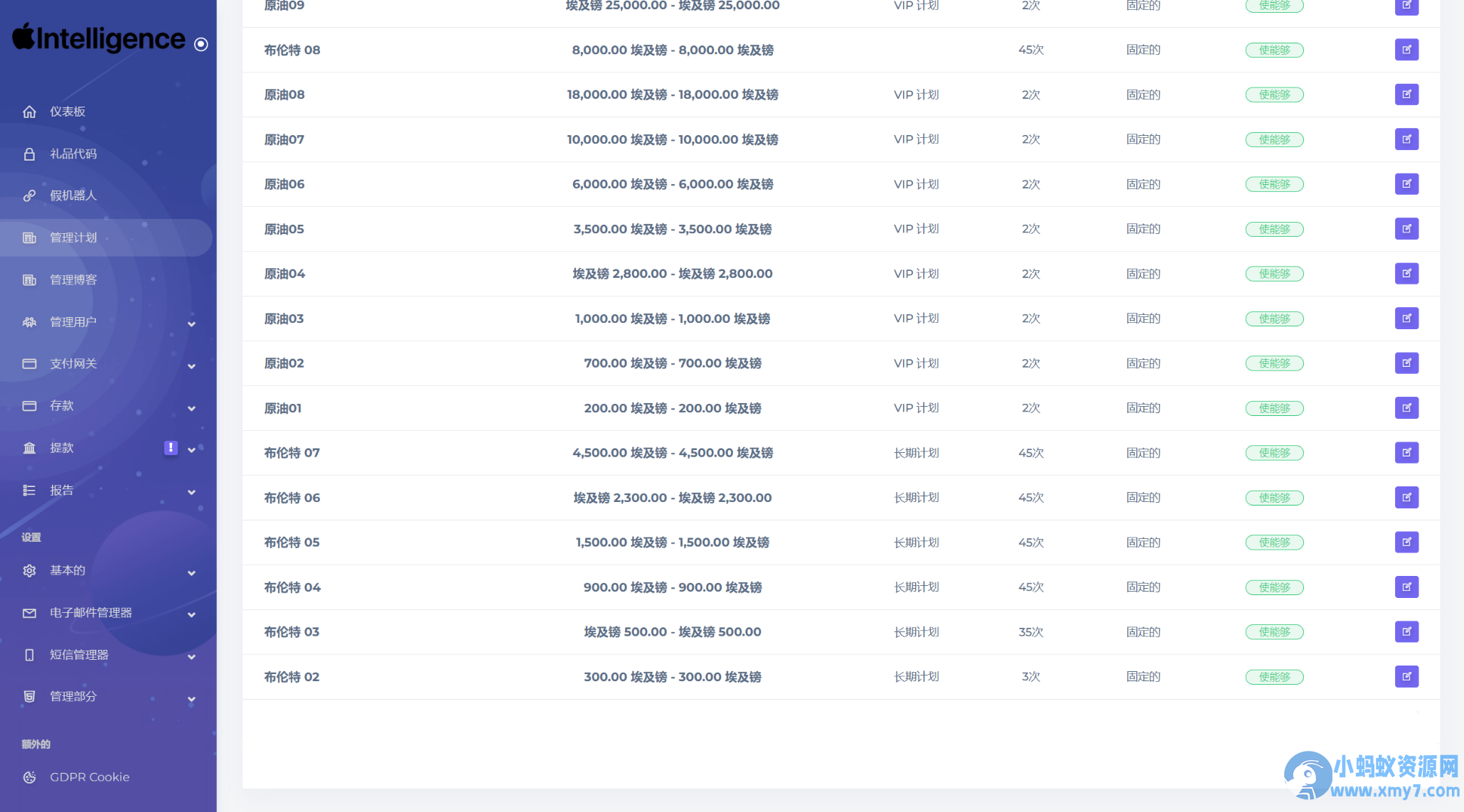Toggle 使能够 status badge for 布伦特 04
The image size is (1464, 812).
(x=1274, y=587)
